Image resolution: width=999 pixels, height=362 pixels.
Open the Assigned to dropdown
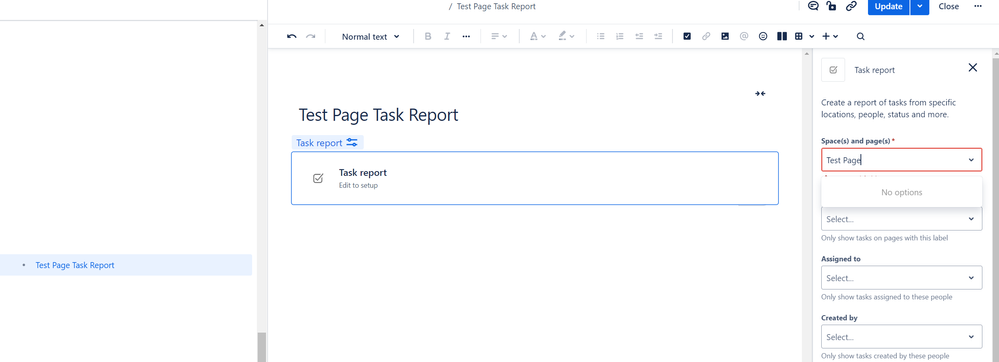point(901,278)
